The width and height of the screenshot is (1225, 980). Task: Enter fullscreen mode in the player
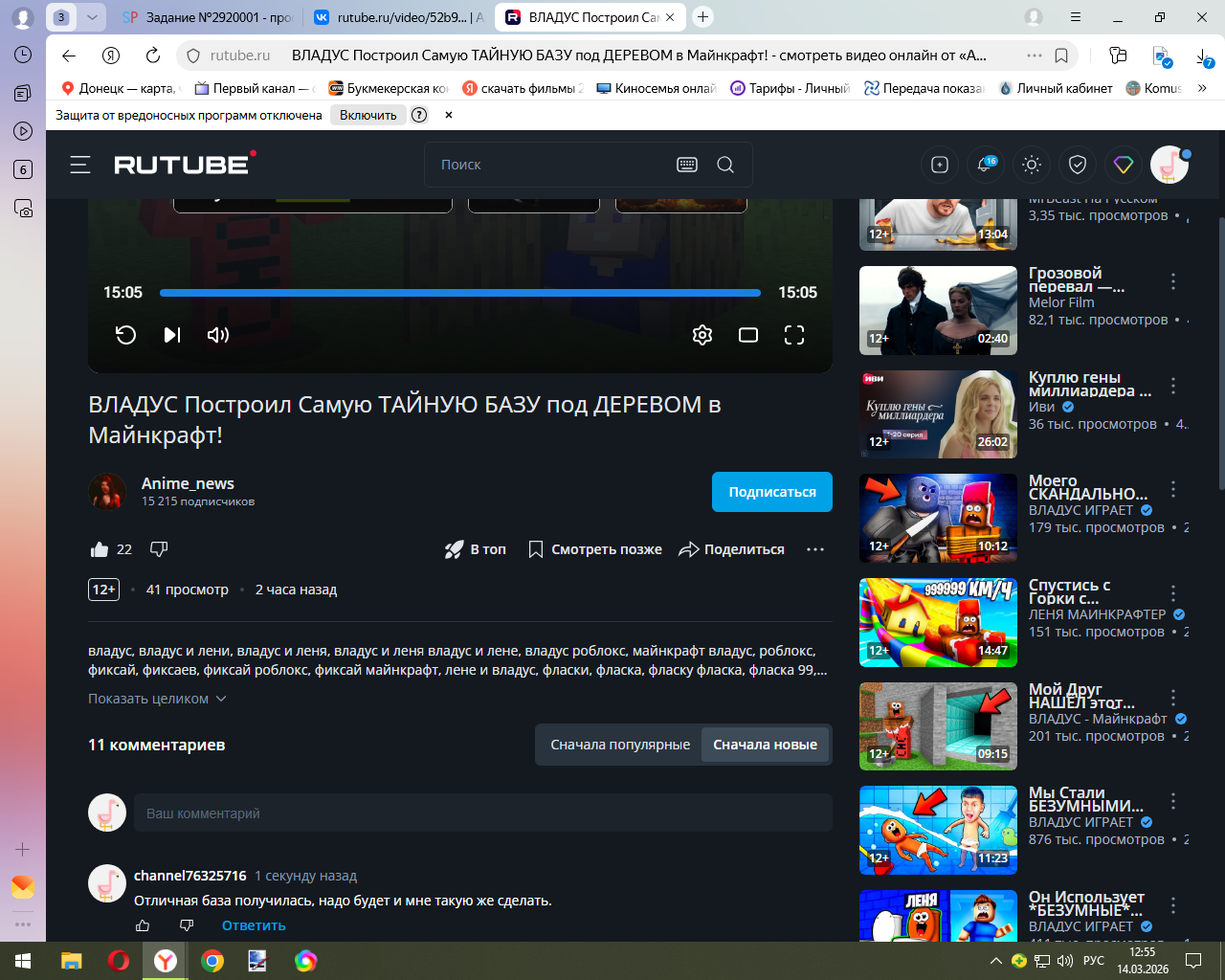coord(794,335)
